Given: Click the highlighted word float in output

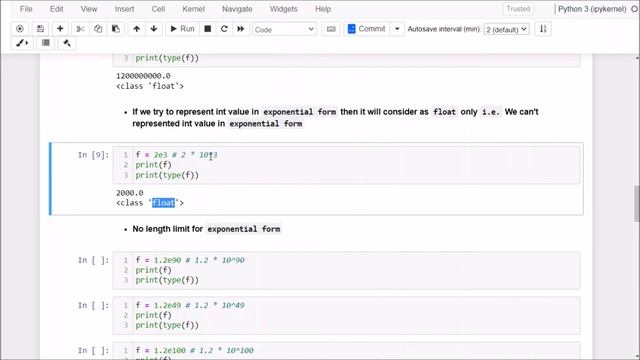Looking at the screenshot, I should [163, 203].
